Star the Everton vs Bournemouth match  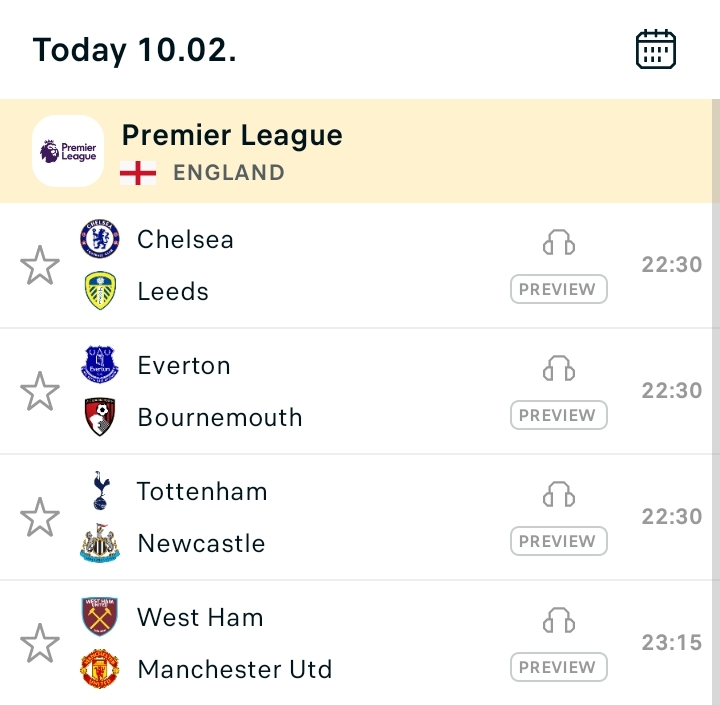point(40,392)
